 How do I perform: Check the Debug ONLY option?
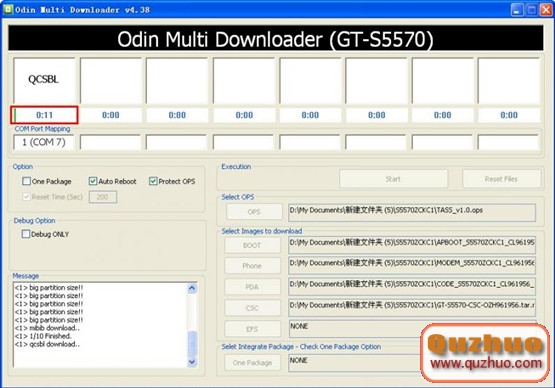26,234
